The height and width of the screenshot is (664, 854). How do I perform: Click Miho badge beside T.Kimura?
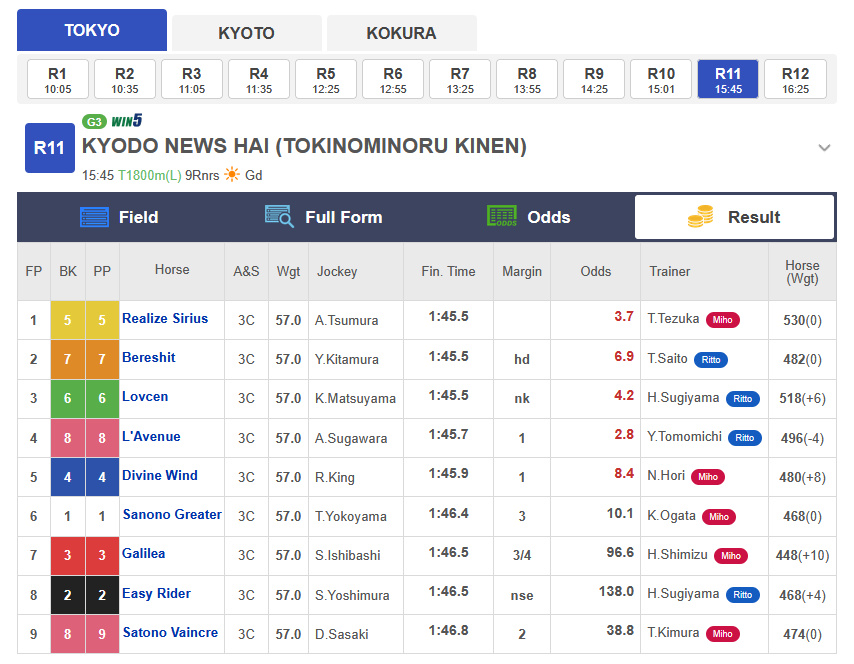(x=723, y=634)
